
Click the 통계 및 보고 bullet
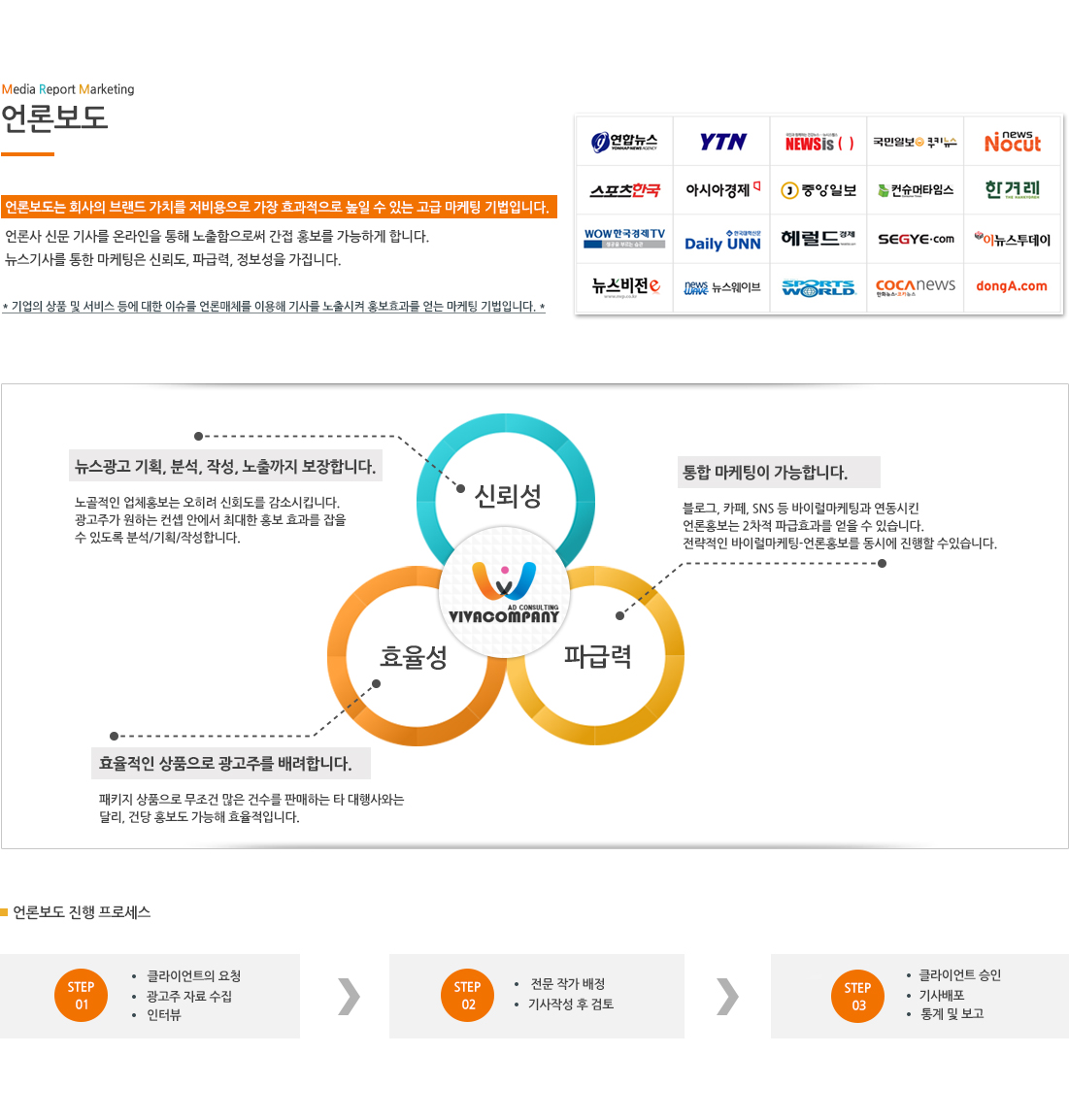952,1013
